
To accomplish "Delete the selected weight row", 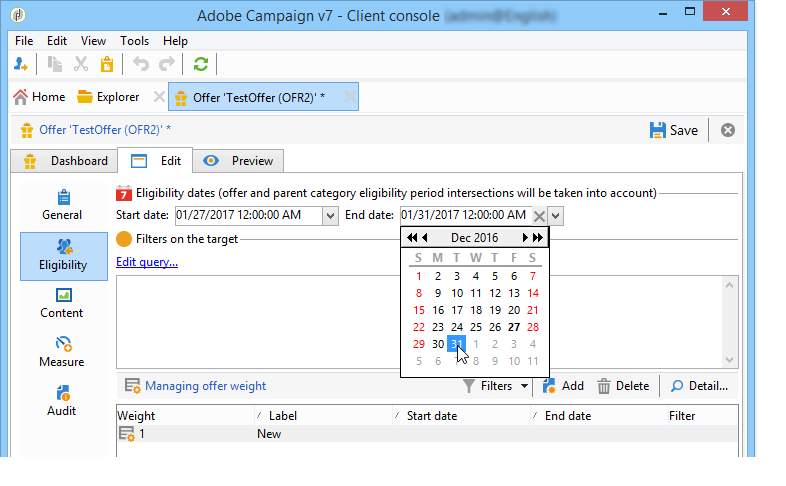I will 623,386.
